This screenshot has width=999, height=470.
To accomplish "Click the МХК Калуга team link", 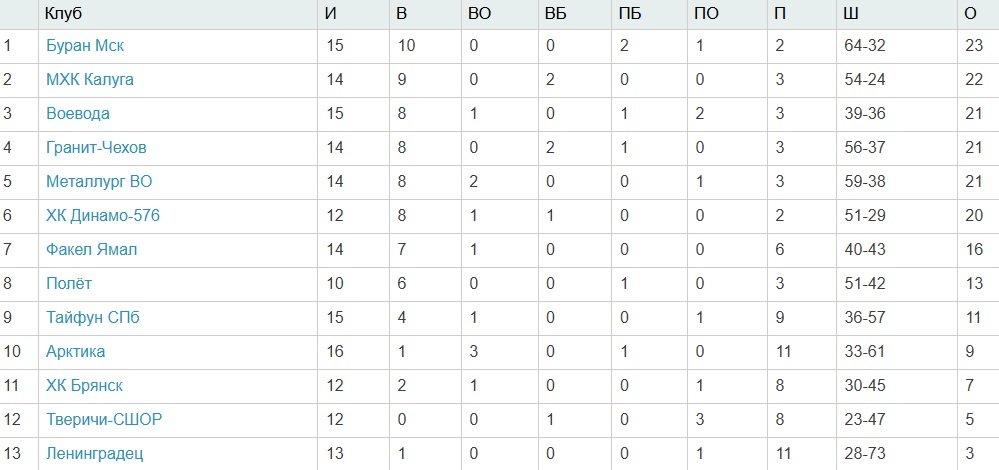I will [x=90, y=79].
